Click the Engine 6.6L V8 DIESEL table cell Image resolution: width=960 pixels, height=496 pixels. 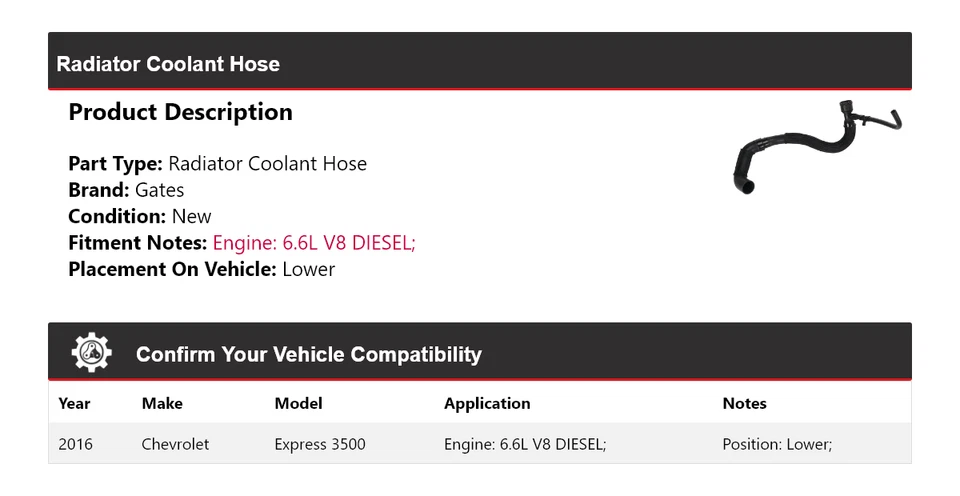tap(525, 444)
